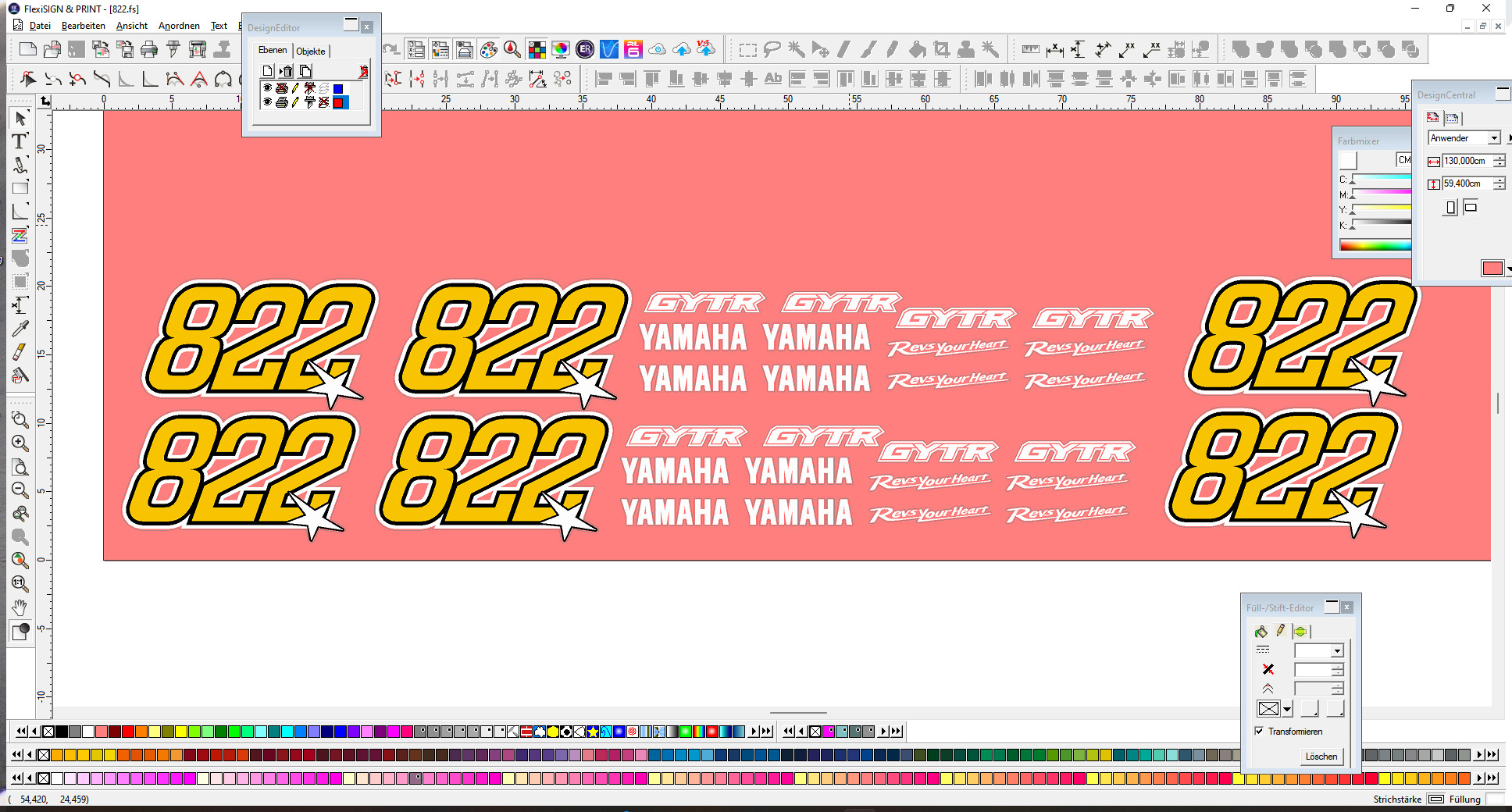This screenshot has height=812, width=1512.
Task: Open the Anwender page size dropdown
Action: pos(1494,138)
